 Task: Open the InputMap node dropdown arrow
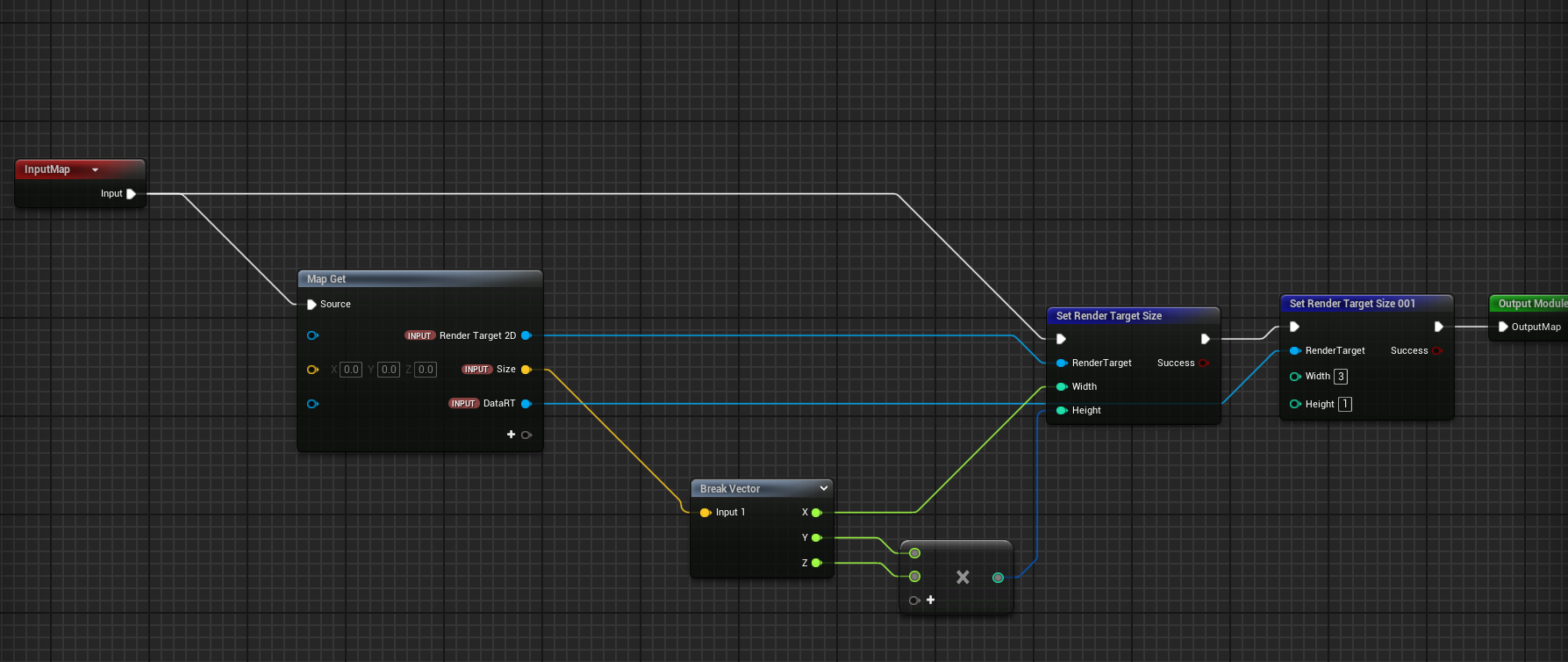95,170
